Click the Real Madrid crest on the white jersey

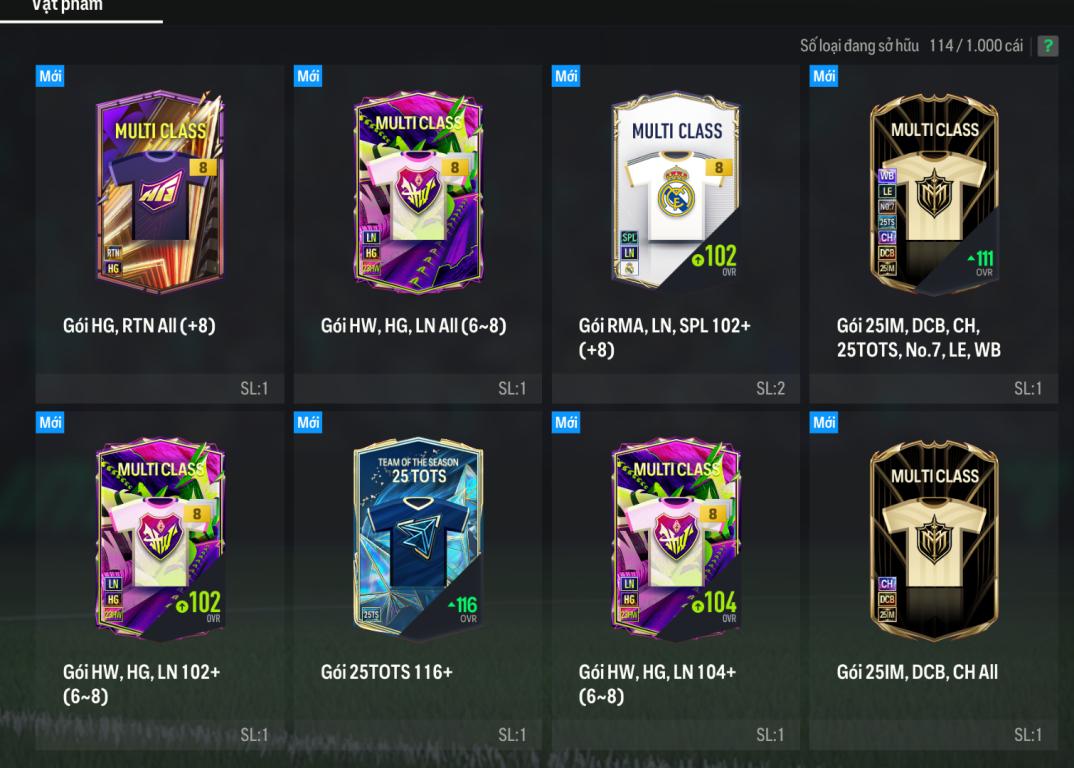click(675, 193)
